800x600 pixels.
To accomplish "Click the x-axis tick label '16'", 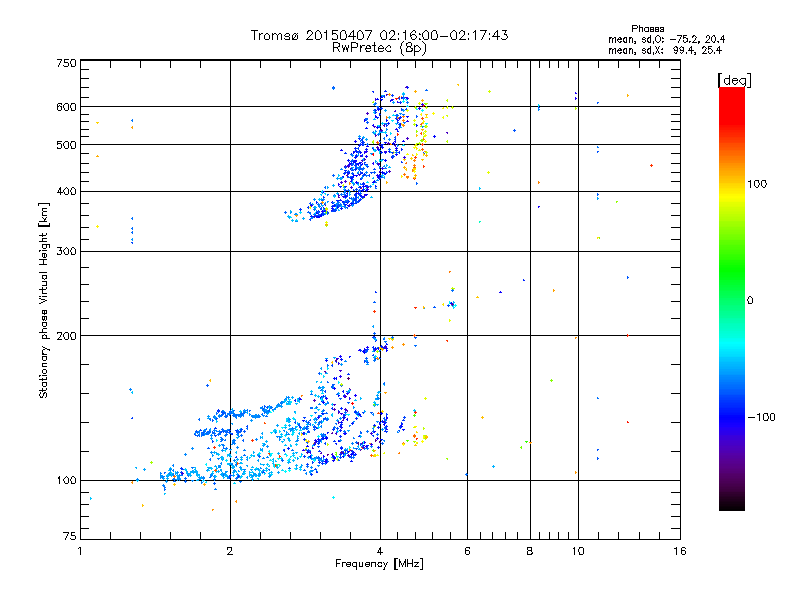I will [680, 551].
